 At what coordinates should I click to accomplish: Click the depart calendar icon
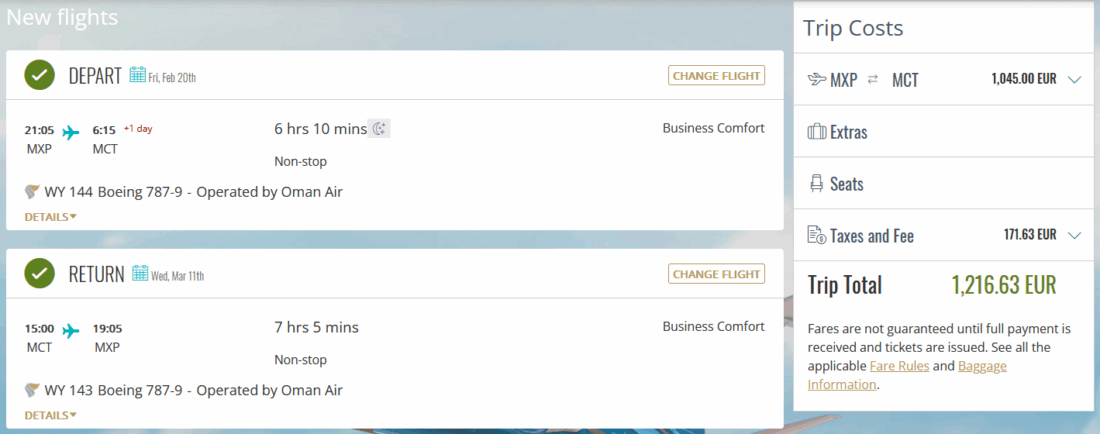point(137,75)
